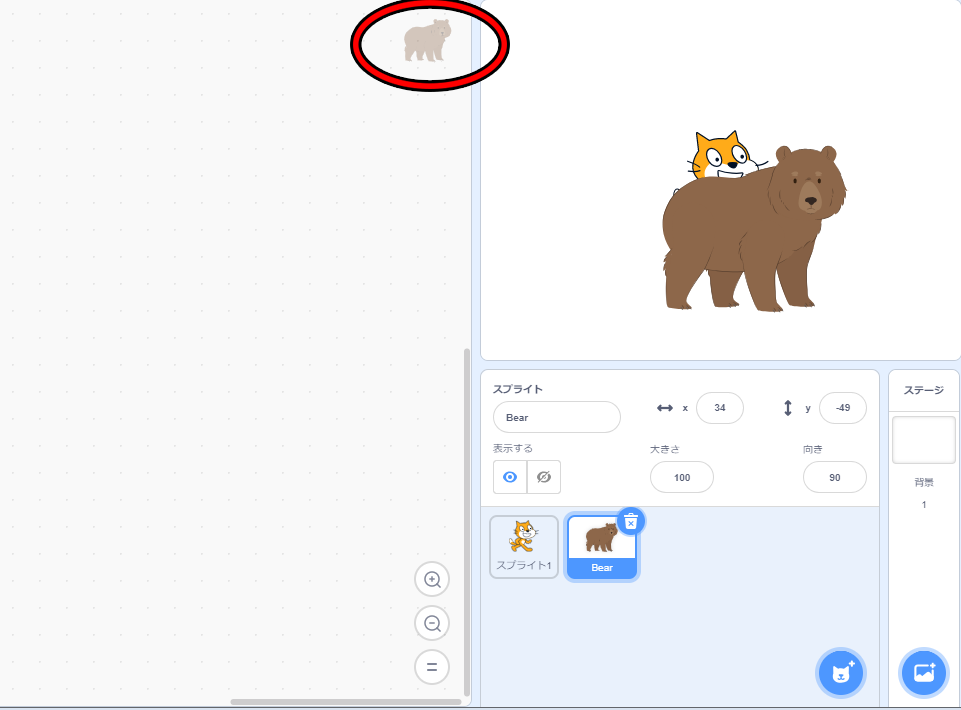Image resolution: width=961 pixels, height=710 pixels.
Task: Click the ステージ stage panel header
Action: click(924, 391)
